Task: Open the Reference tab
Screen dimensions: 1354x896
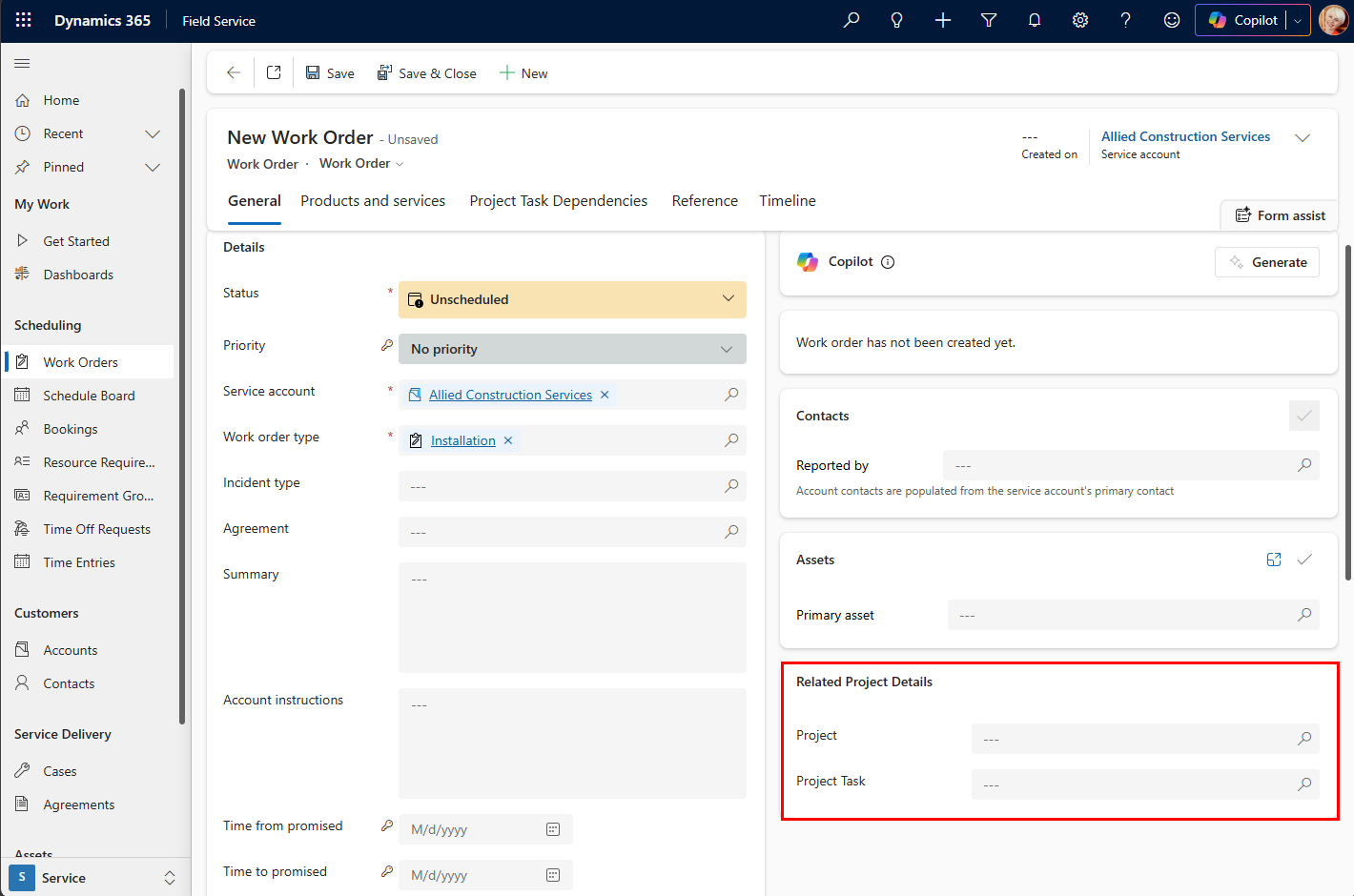Action: click(705, 201)
